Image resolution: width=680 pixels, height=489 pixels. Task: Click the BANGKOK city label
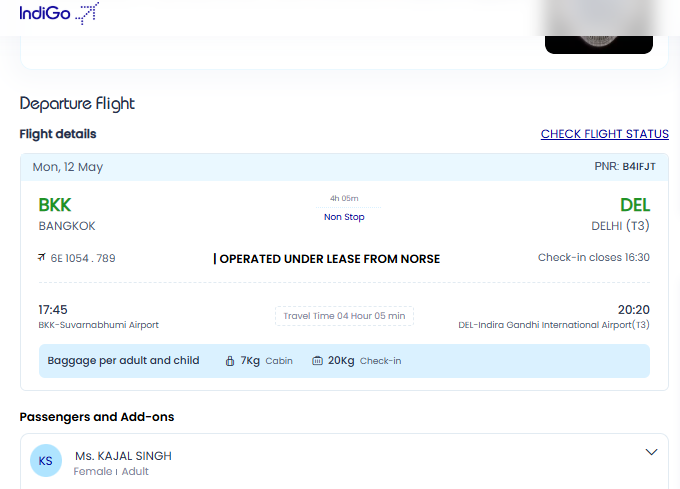click(67, 226)
